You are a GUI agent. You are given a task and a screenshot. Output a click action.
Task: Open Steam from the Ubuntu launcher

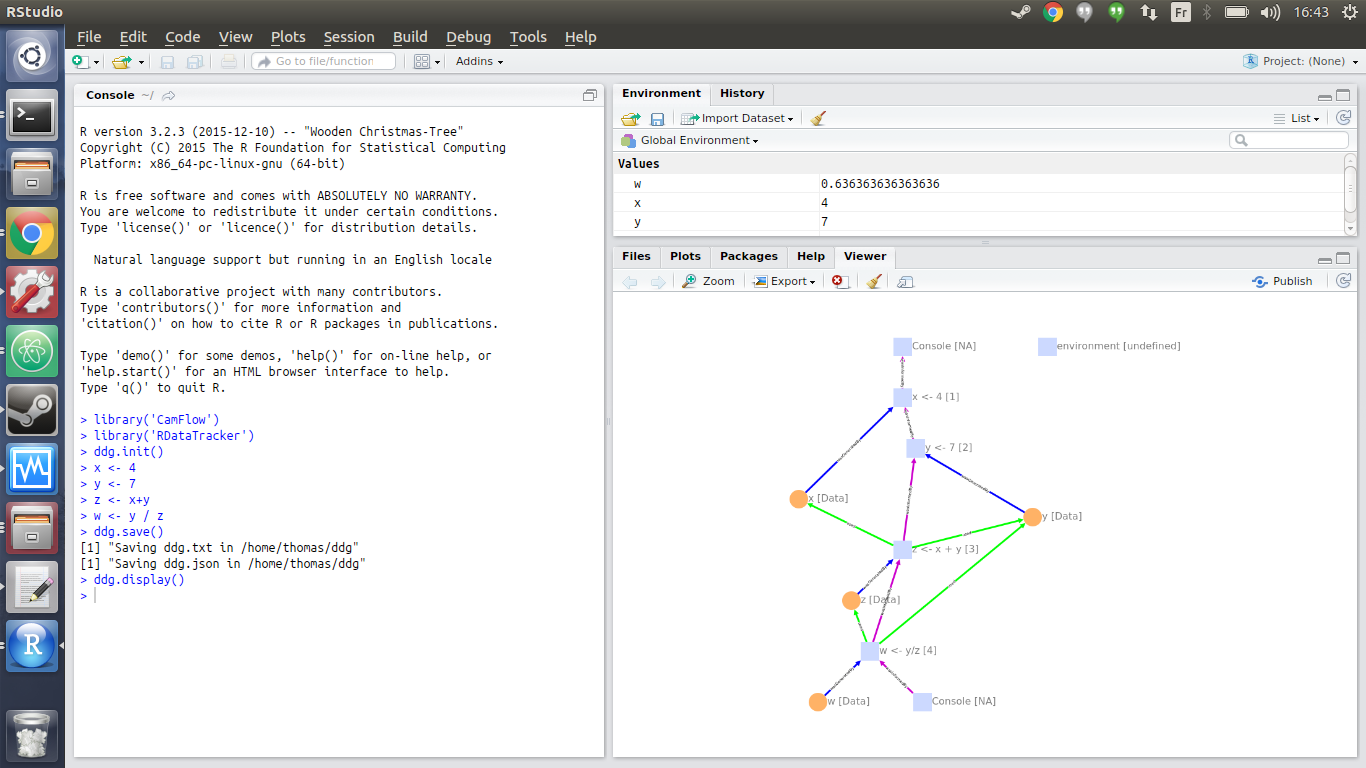click(32, 410)
